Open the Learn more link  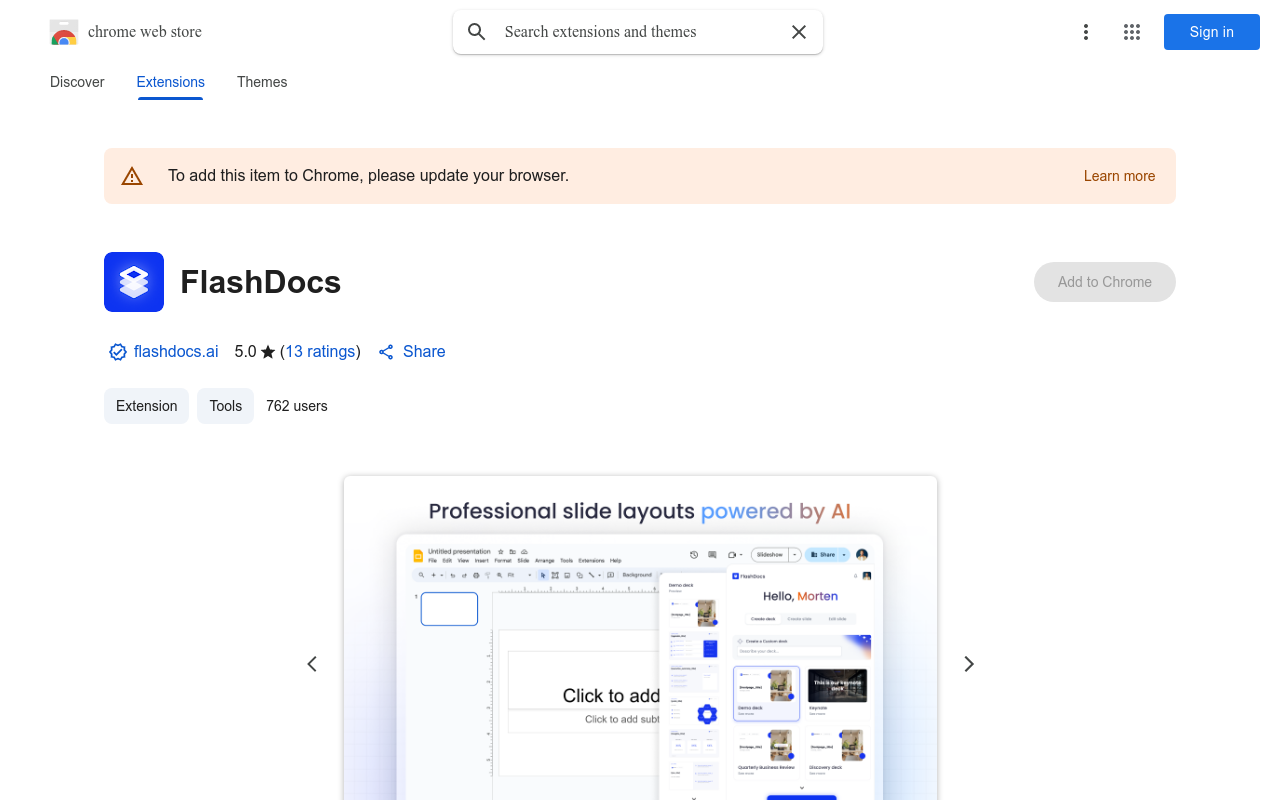click(1119, 176)
